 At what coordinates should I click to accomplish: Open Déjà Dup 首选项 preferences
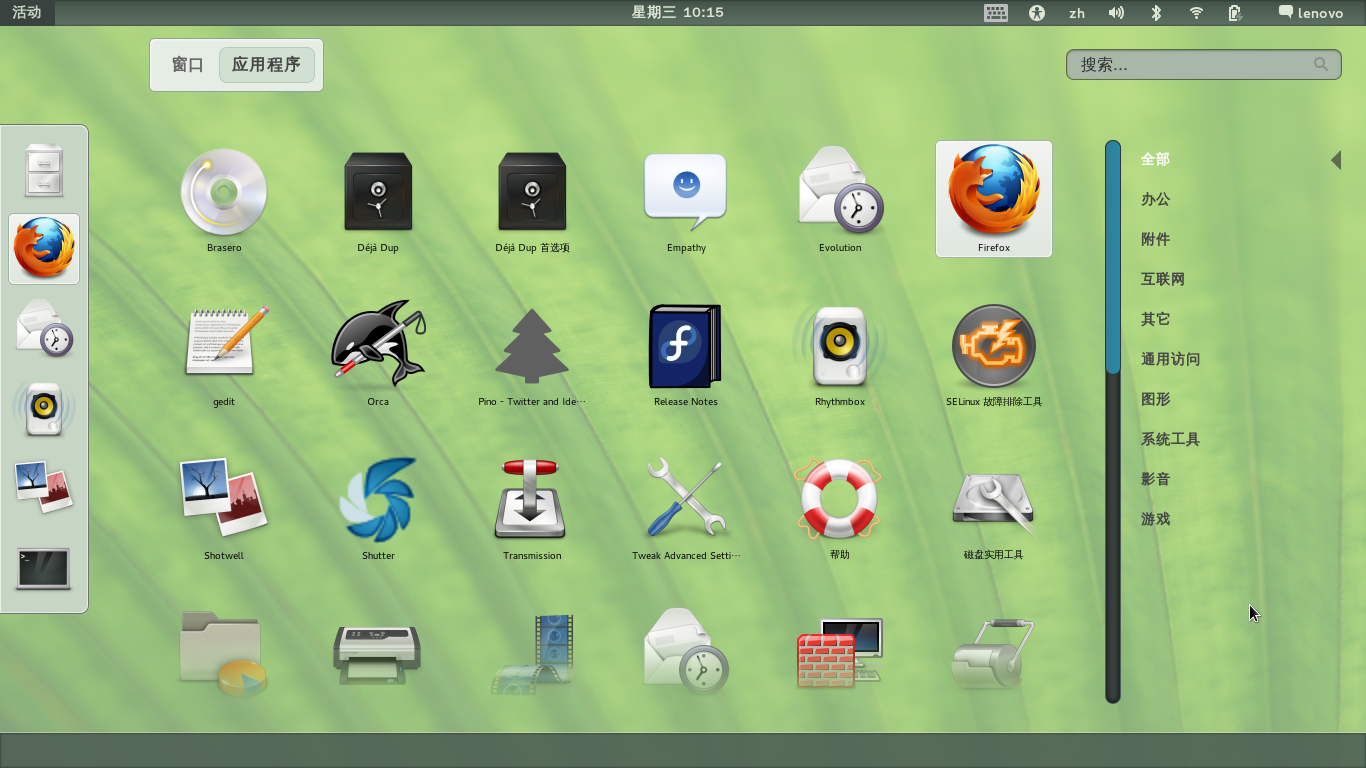click(532, 199)
